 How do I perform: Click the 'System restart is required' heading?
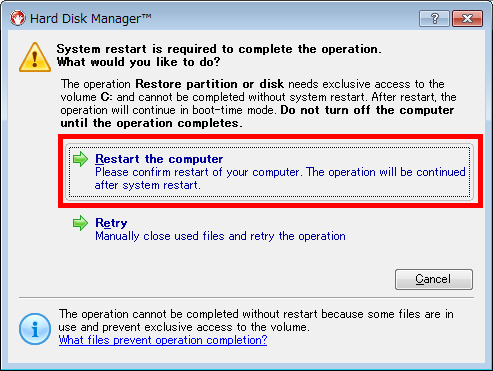[x=219, y=49]
